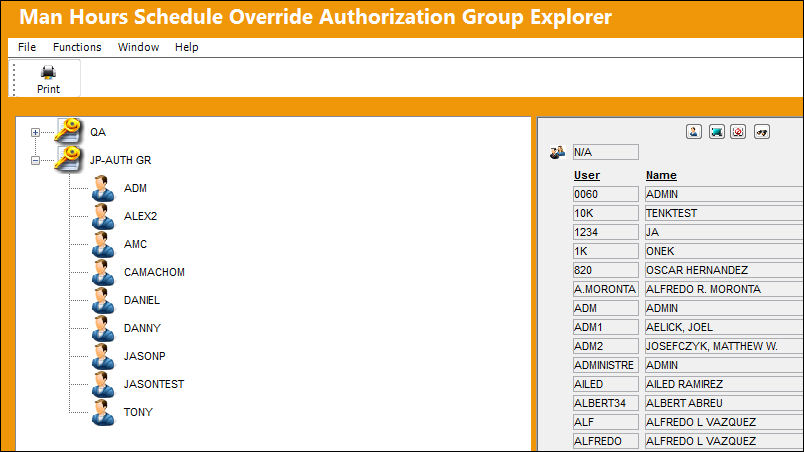Click the user icon beside TONY
The height and width of the screenshot is (452, 804).
coord(103,412)
